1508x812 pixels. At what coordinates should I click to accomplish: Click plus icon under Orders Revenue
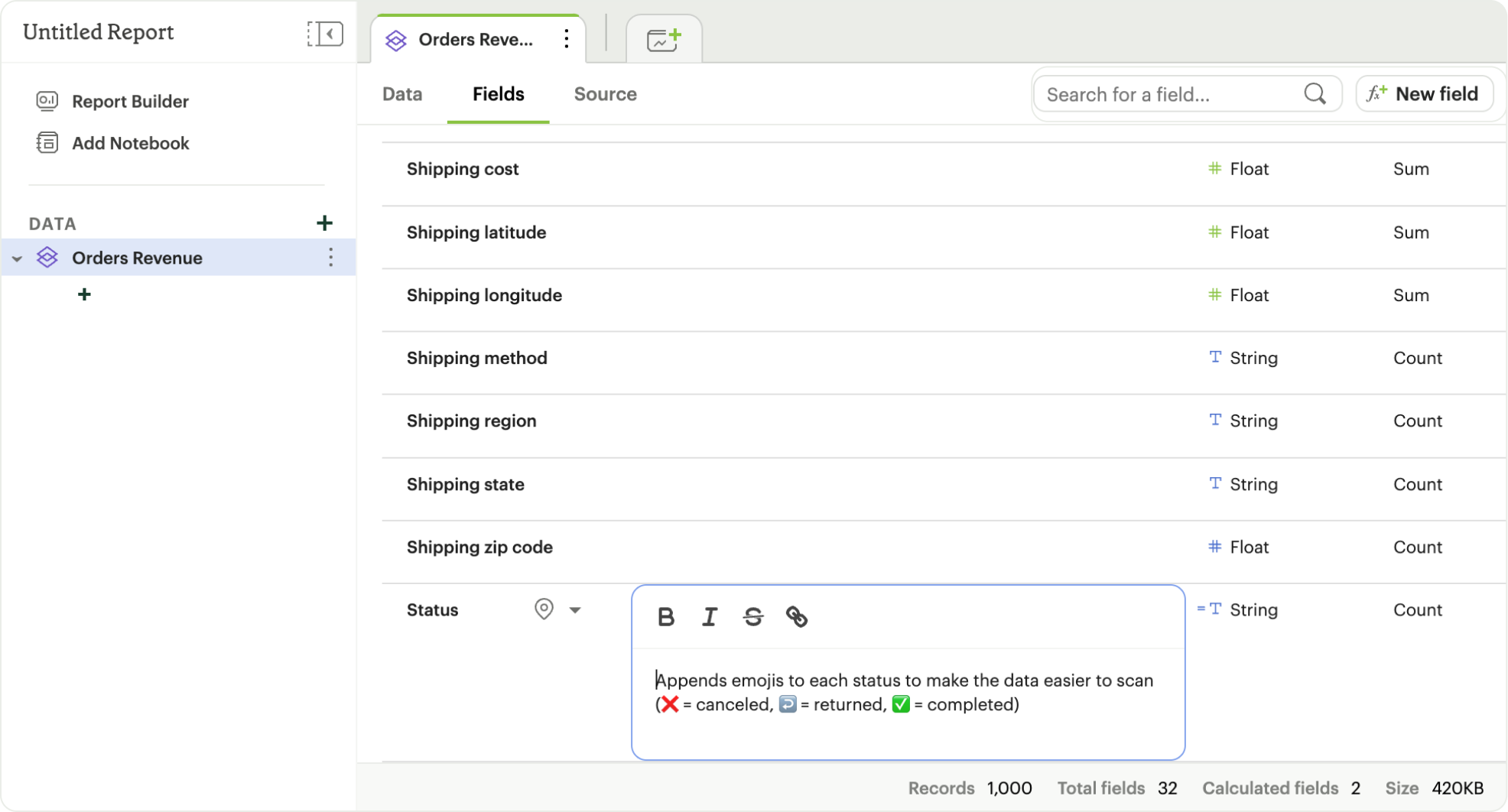84,294
